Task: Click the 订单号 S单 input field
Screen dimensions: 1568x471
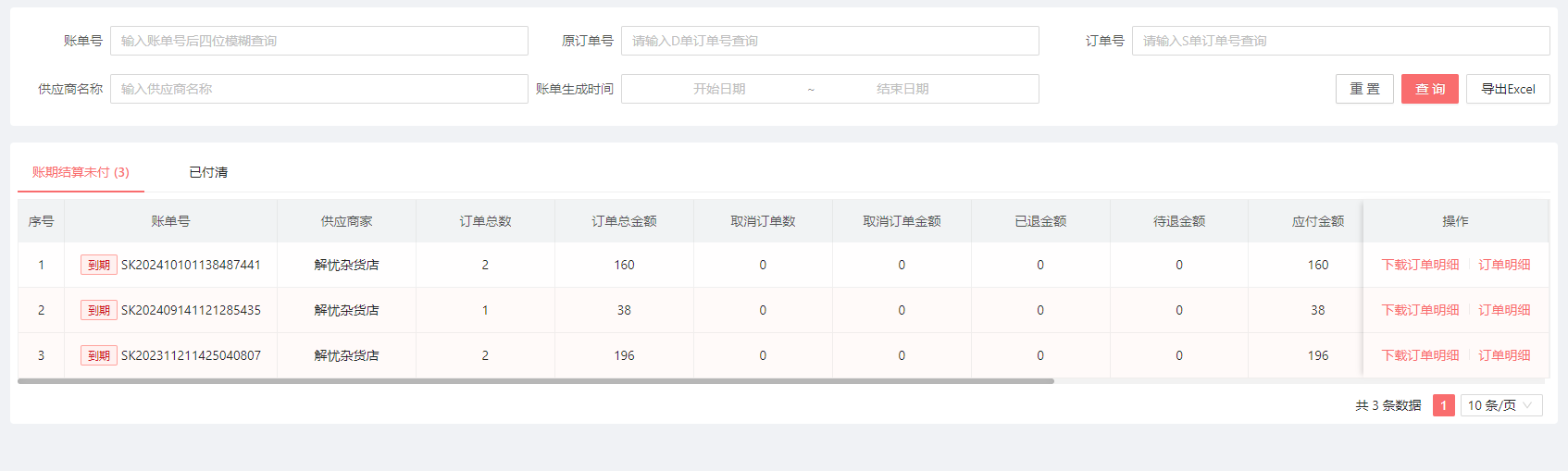Action: [1339, 41]
